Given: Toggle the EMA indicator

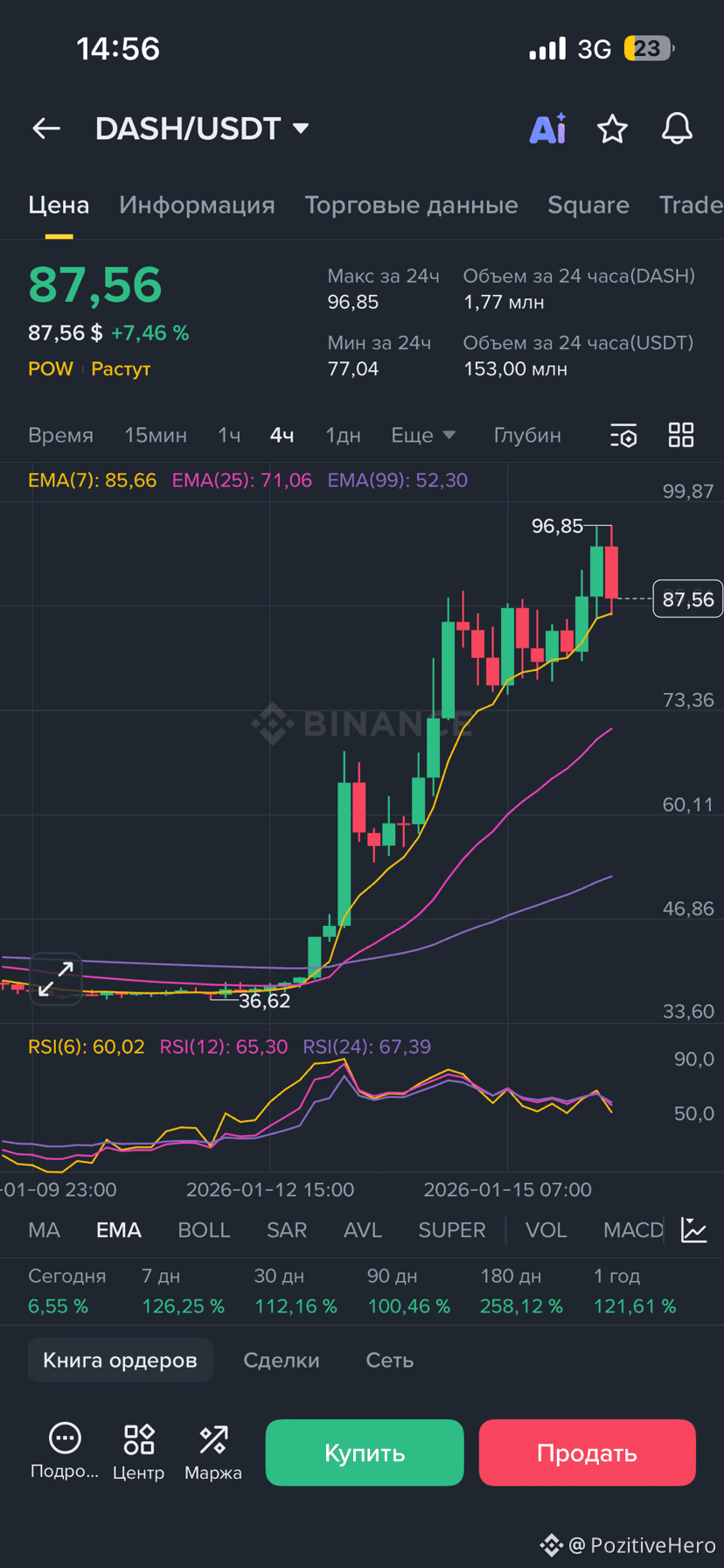Looking at the screenshot, I should click(x=119, y=1229).
